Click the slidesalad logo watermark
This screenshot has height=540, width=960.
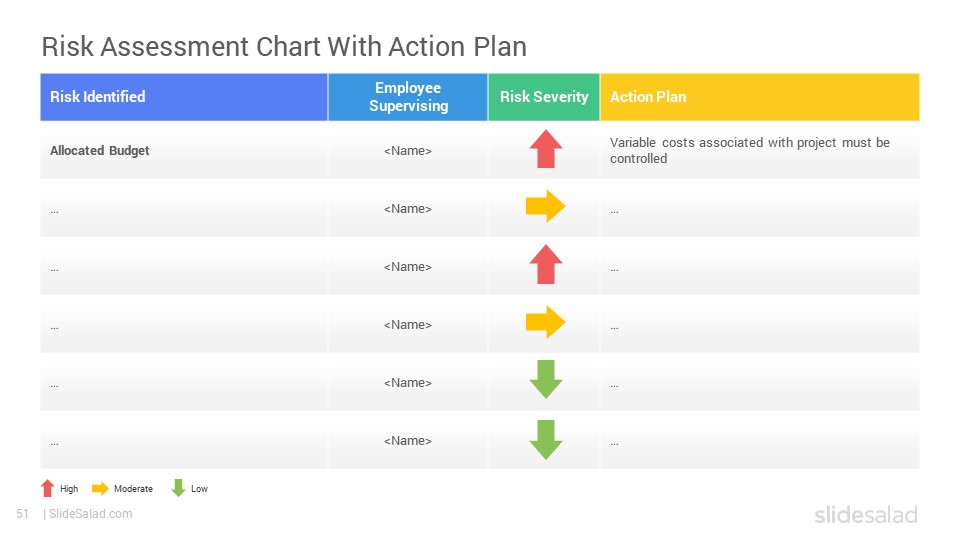click(866, 514)
